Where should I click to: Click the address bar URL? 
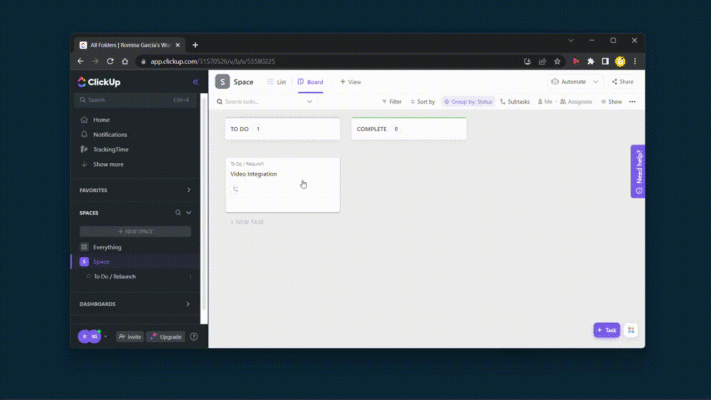[213, 61]
